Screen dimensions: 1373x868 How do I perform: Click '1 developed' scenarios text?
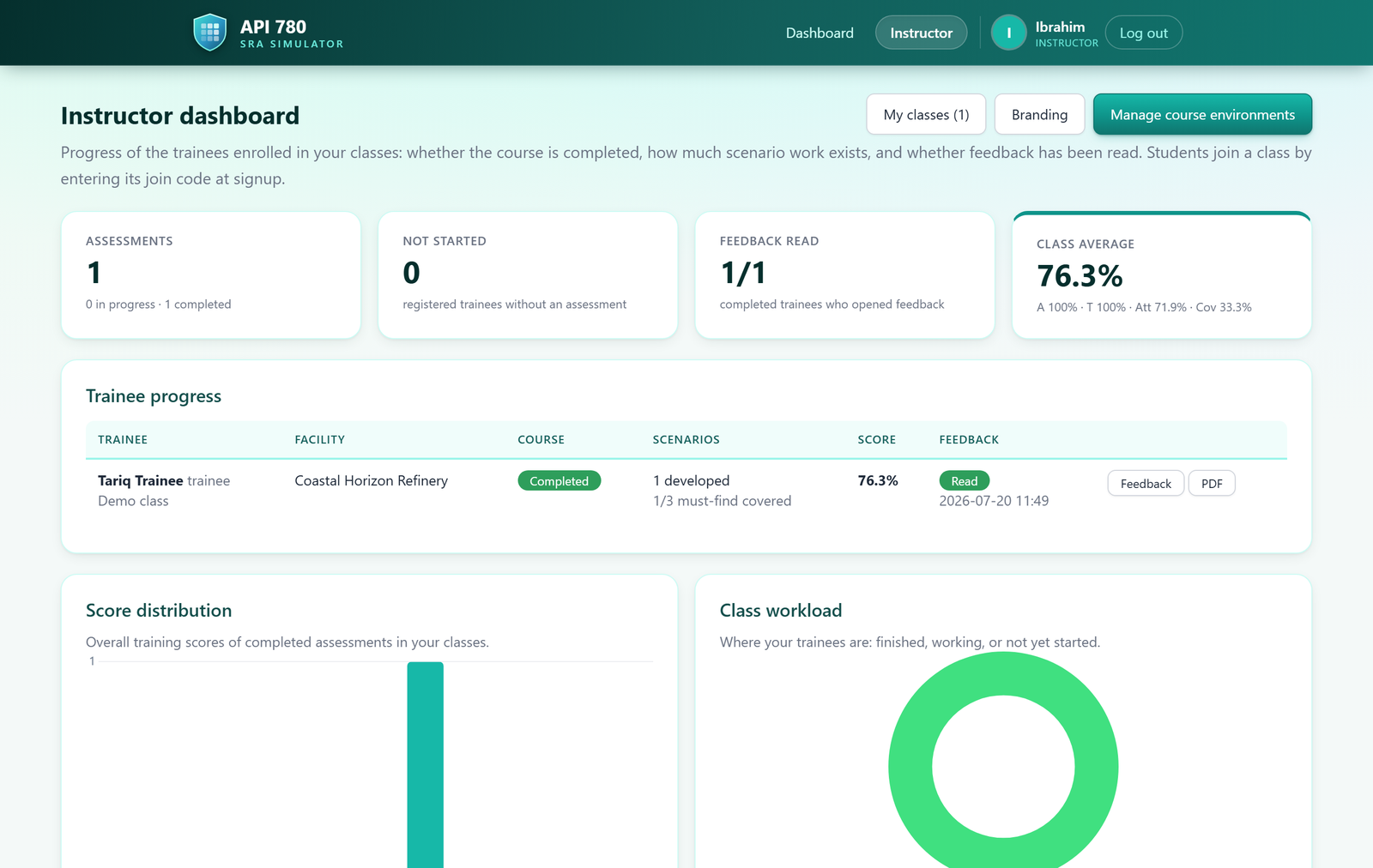[x=692, y=481]
